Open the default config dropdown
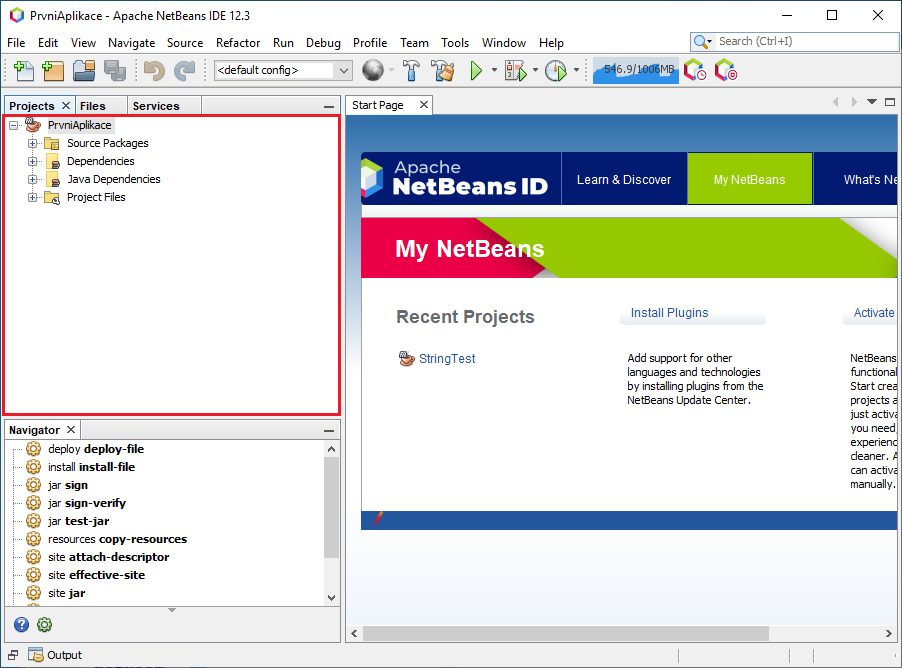The height and width of the screenshot is (668, 902). 343,70
